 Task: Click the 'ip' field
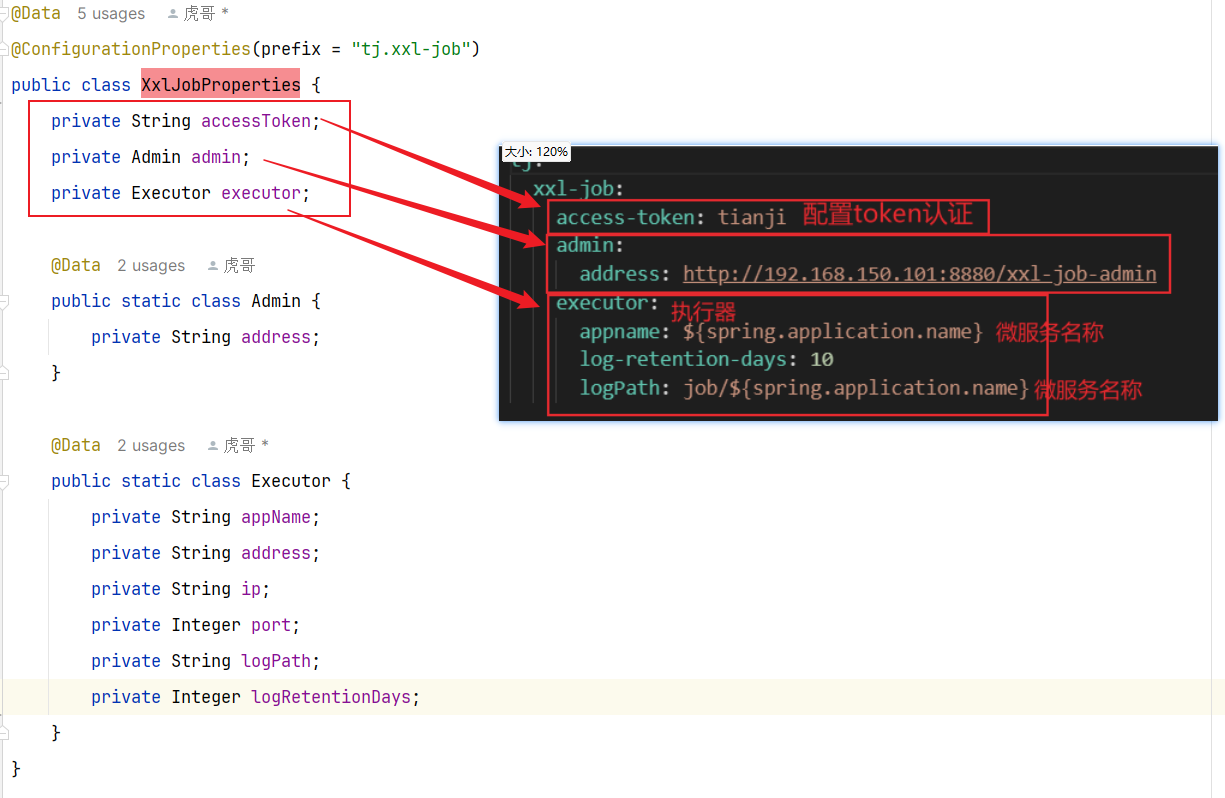pos(251,589)
